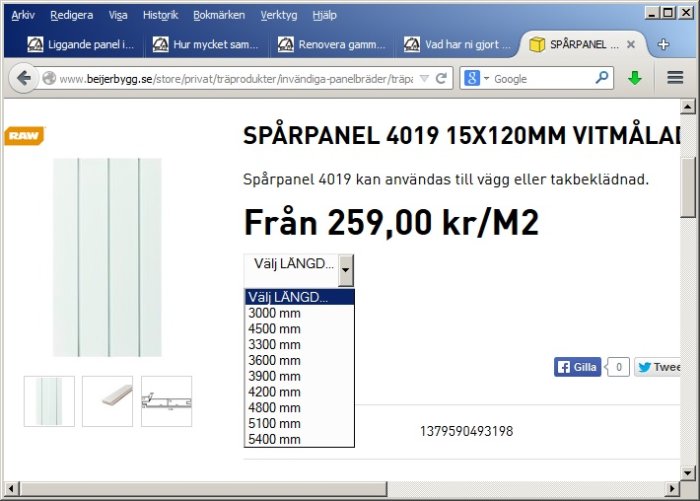This screenshot has height=501, width=700.
Task: Close the SPÅRPANEL tab
Action: (x=631, y=44)
